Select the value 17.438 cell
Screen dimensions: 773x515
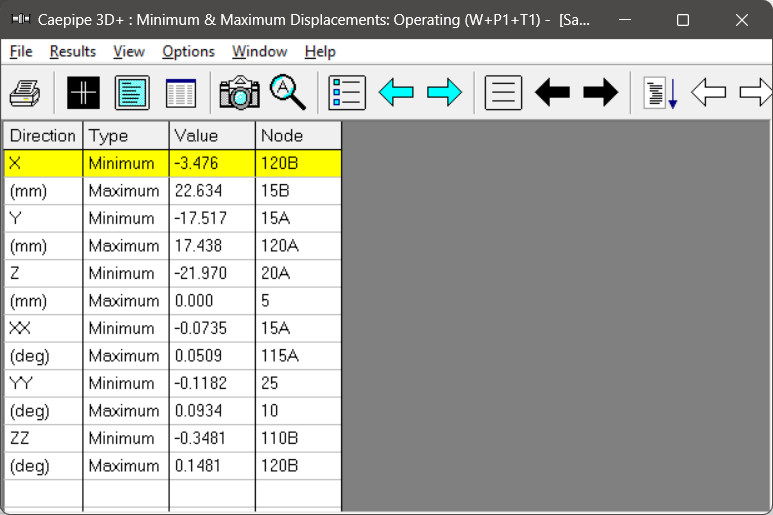[x=212, y=245]
